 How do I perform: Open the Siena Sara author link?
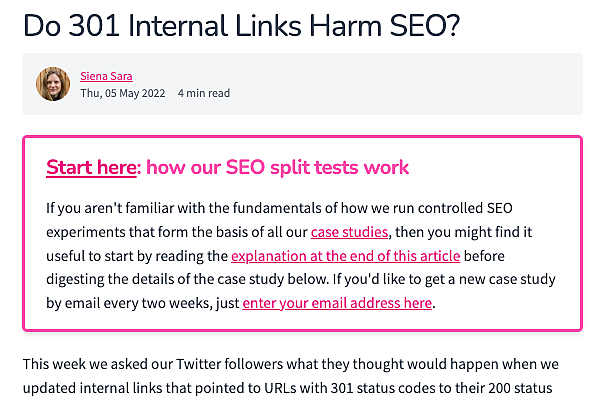coord(106,75)
